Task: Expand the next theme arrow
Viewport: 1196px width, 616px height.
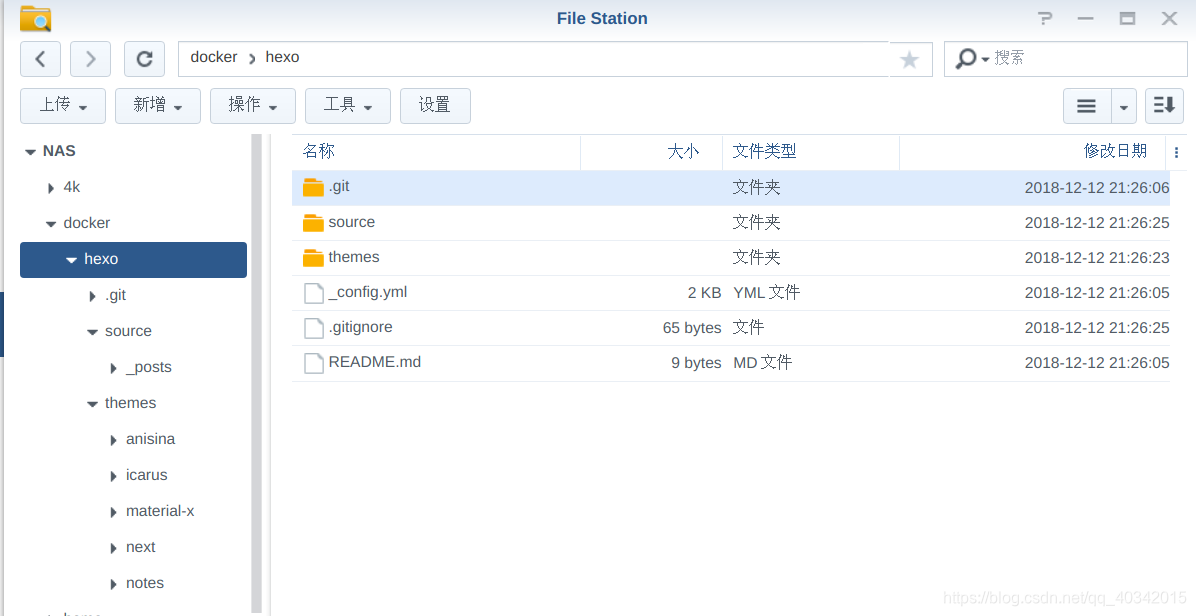Action: point(114,547)
